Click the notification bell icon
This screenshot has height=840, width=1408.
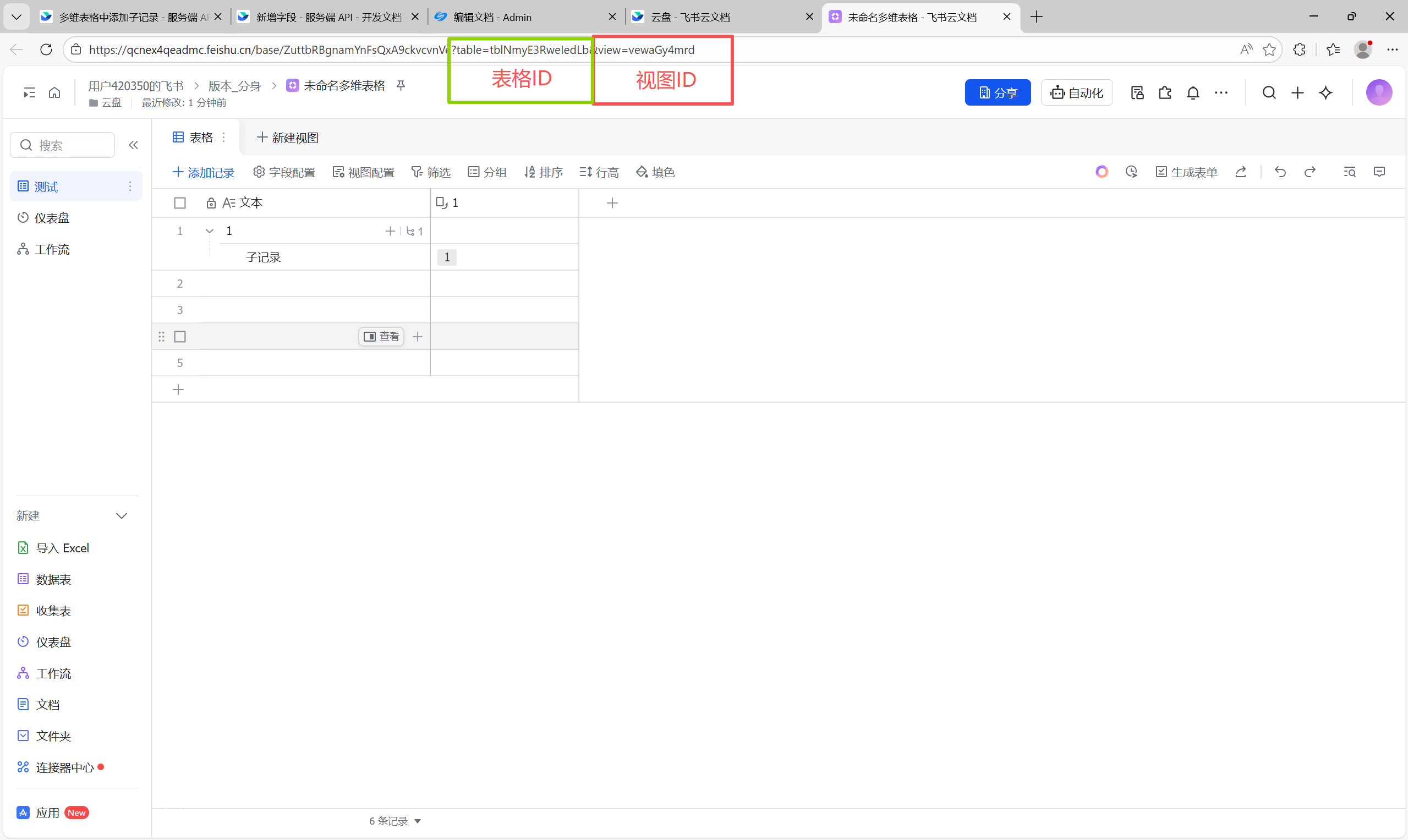[1192, 93]
